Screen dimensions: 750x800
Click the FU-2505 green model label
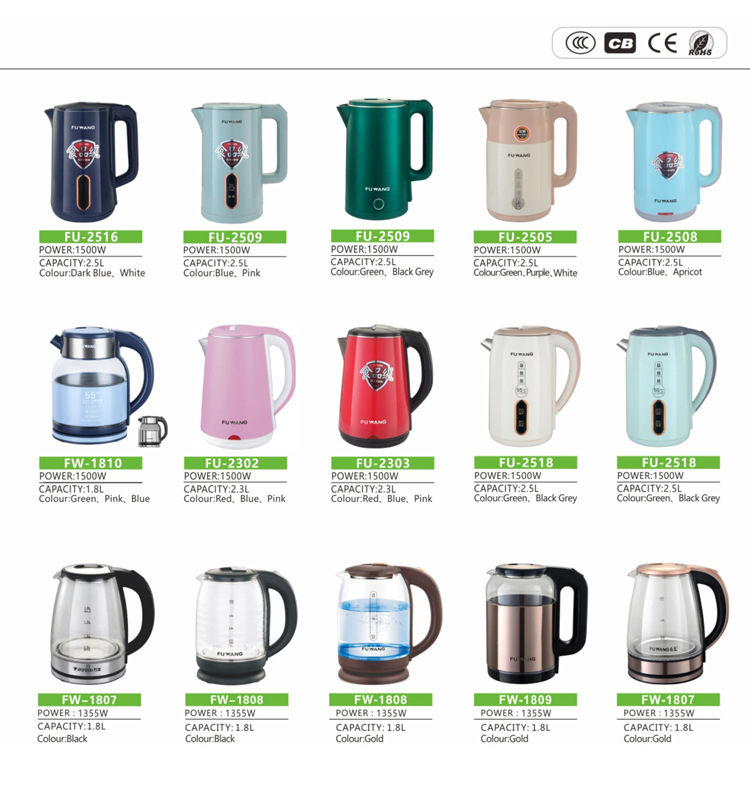pyautogui.click(x=525, y=237)
